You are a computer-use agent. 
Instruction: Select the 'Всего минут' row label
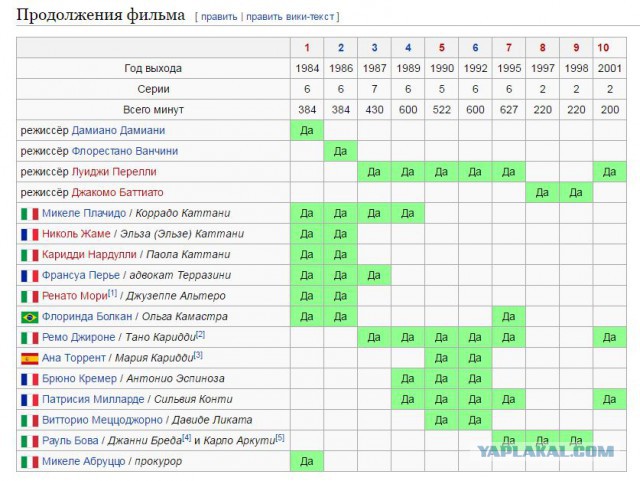[x=153, y=110]
